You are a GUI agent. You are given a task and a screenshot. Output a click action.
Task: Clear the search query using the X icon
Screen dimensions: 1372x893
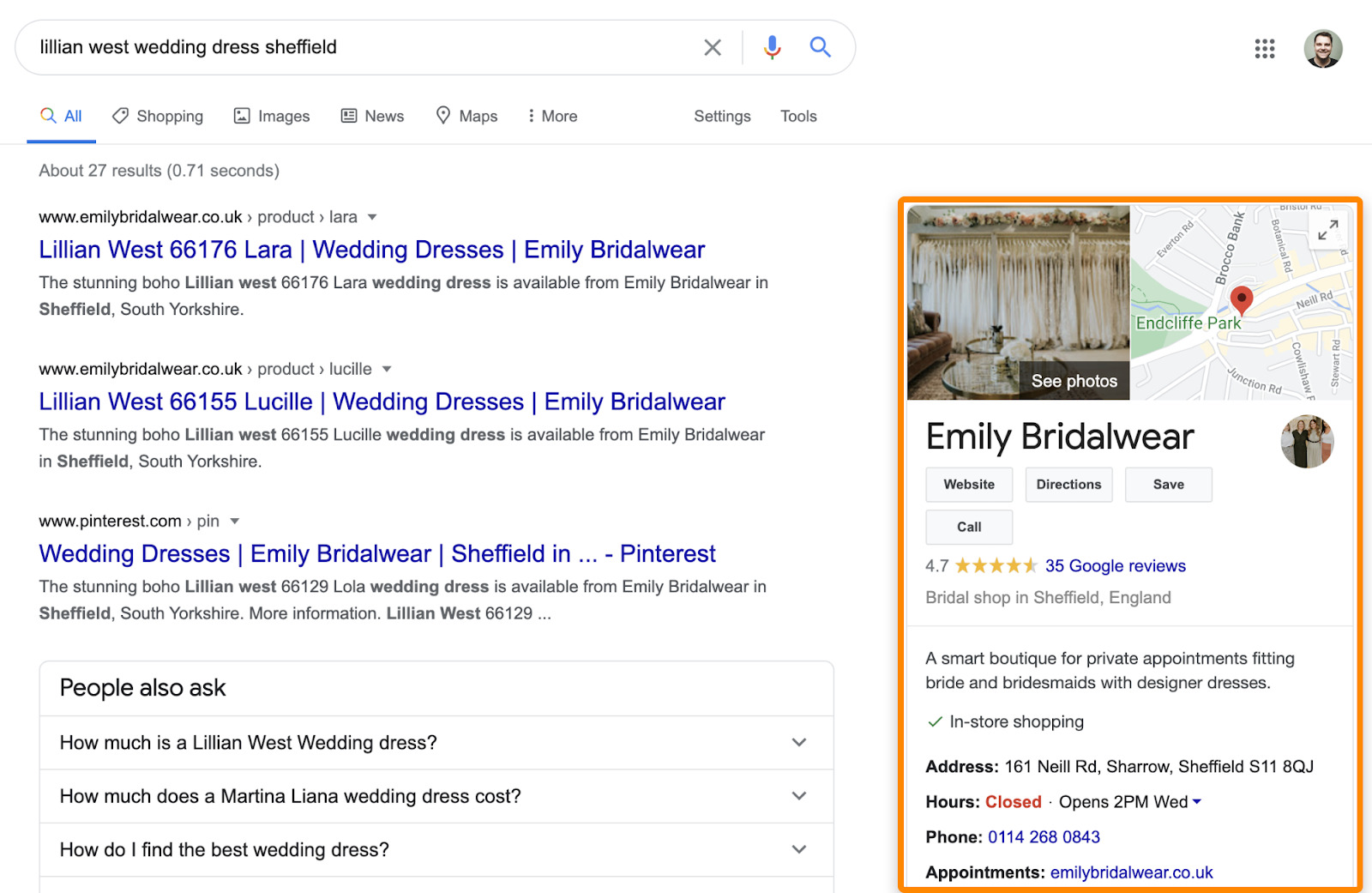(x=712, y=47)
